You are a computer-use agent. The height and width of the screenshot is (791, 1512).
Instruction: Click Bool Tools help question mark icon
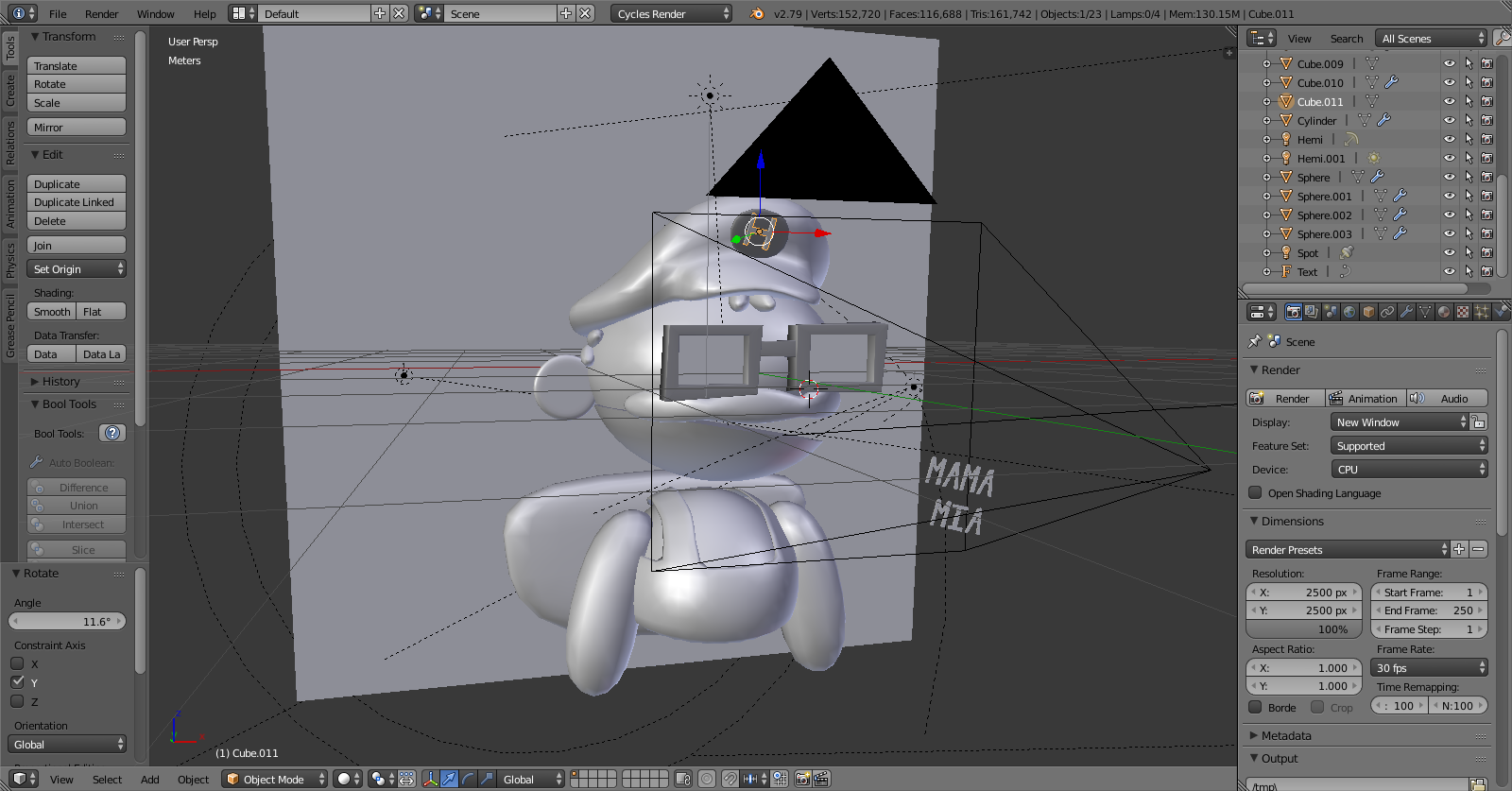[x=112, y=433]
